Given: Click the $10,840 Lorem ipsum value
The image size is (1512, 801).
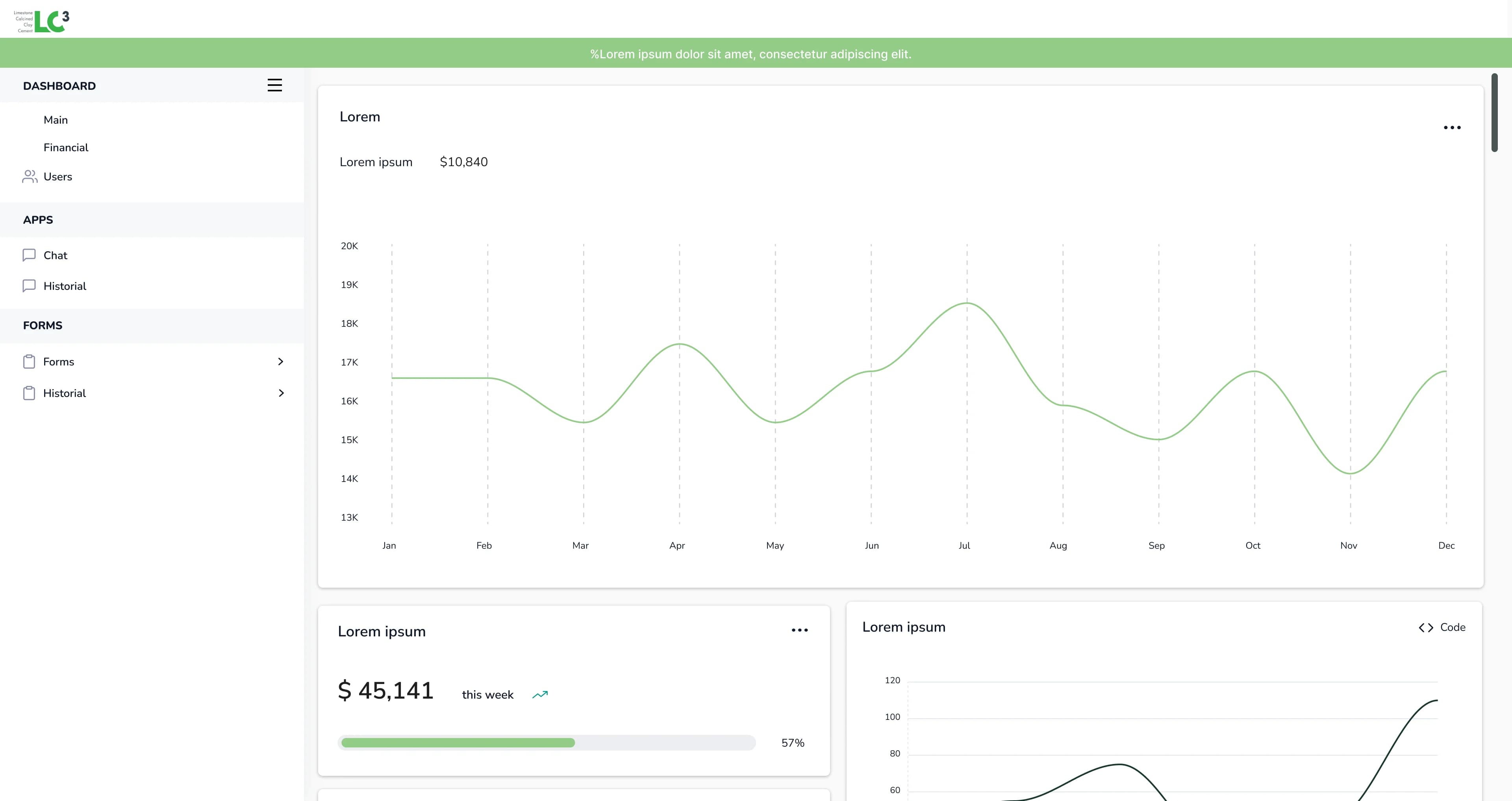Looking at the screenshot, I should click(x=463, y=161).
